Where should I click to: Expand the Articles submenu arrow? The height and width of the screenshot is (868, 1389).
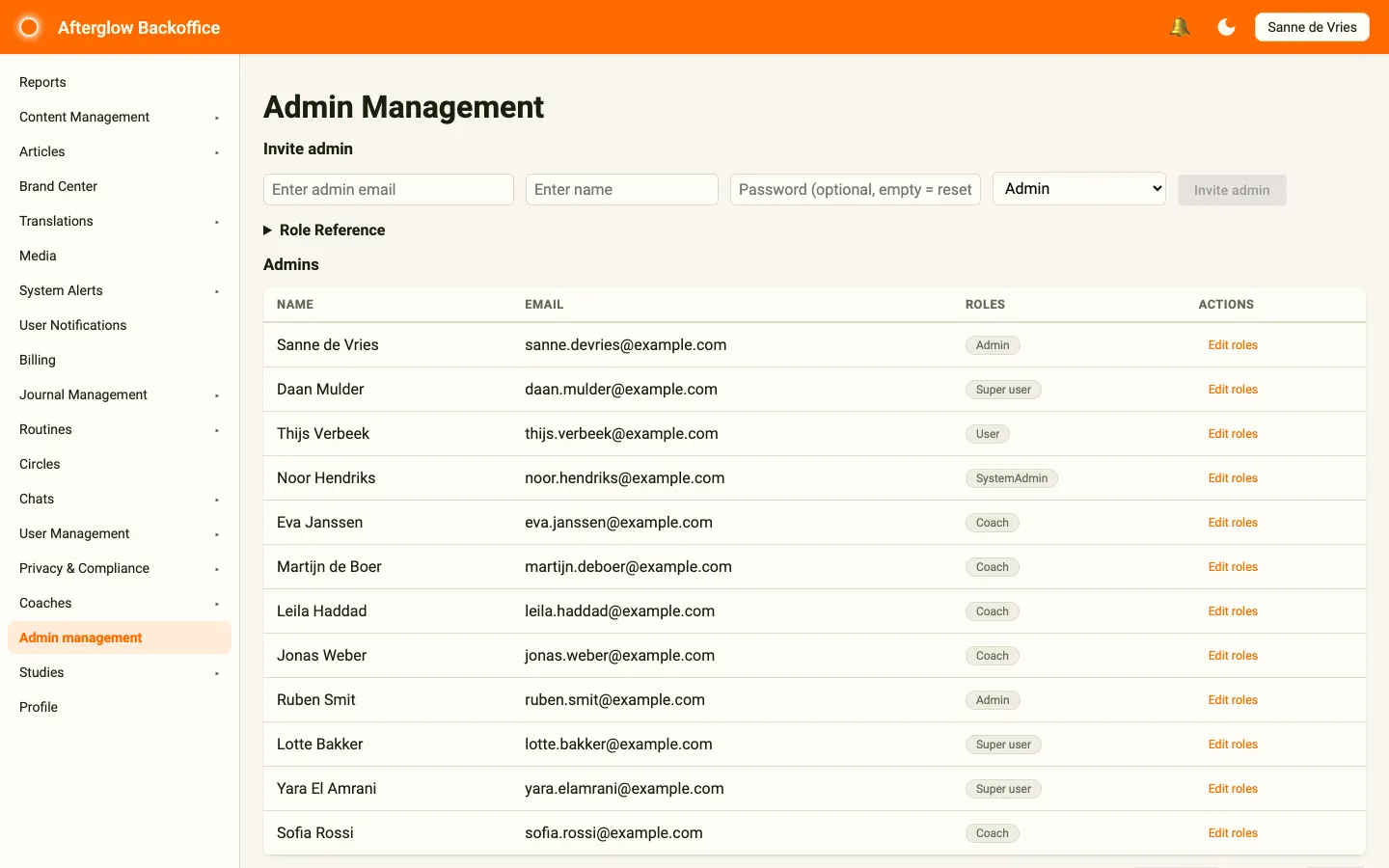(217, 152)
